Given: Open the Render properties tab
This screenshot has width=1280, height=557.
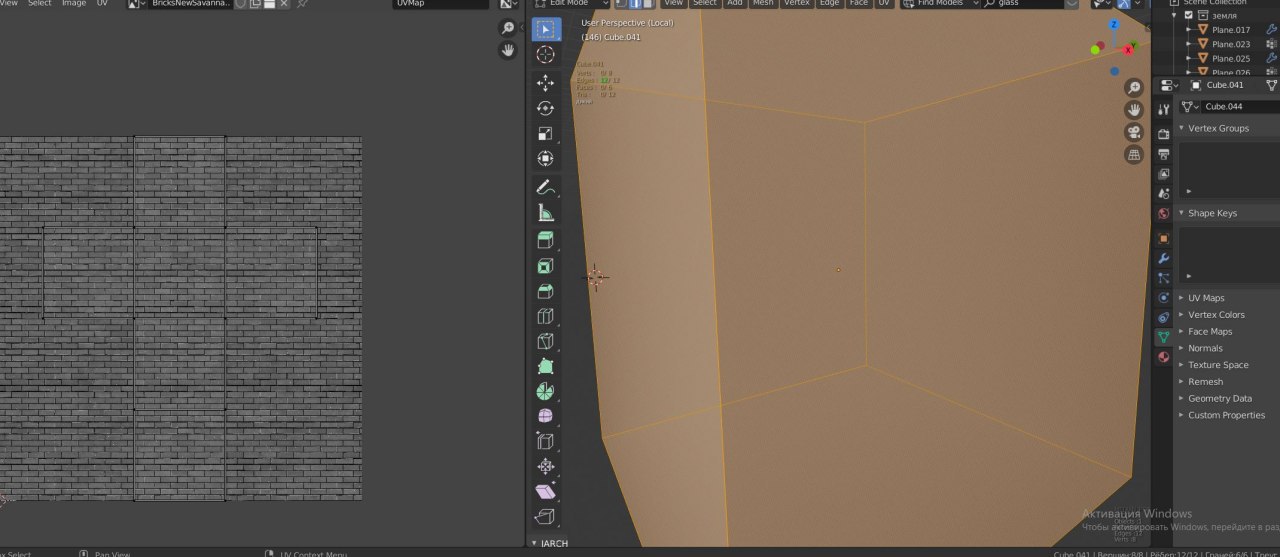Looking at the screenshot, I should click(1164, 133).
